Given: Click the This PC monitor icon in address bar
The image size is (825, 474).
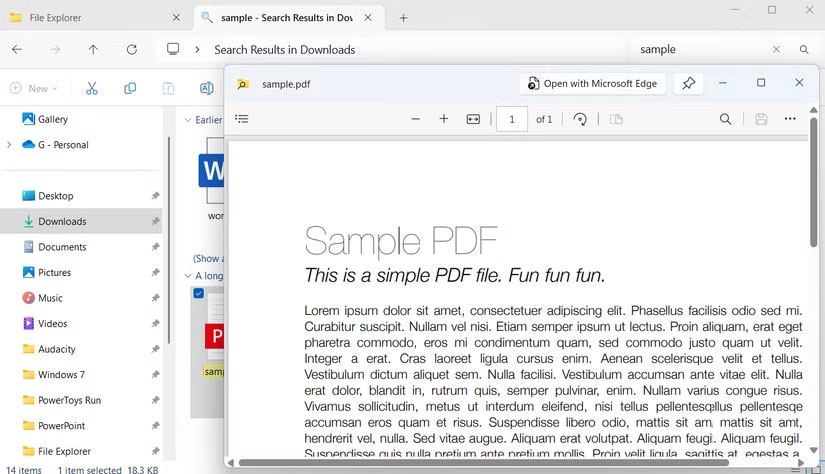Looking at the screenshot, I should click(173, 49).
